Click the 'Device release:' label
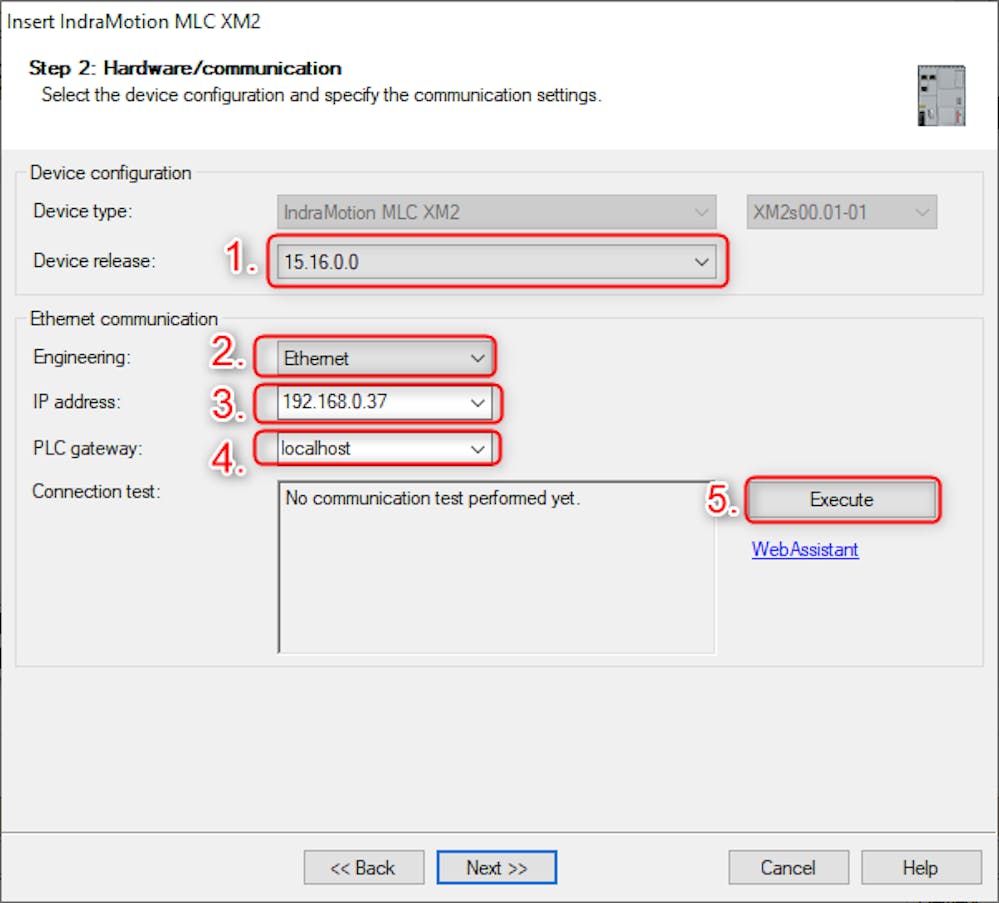Viewport: 999px width, 903px height. tap(94, 261)
